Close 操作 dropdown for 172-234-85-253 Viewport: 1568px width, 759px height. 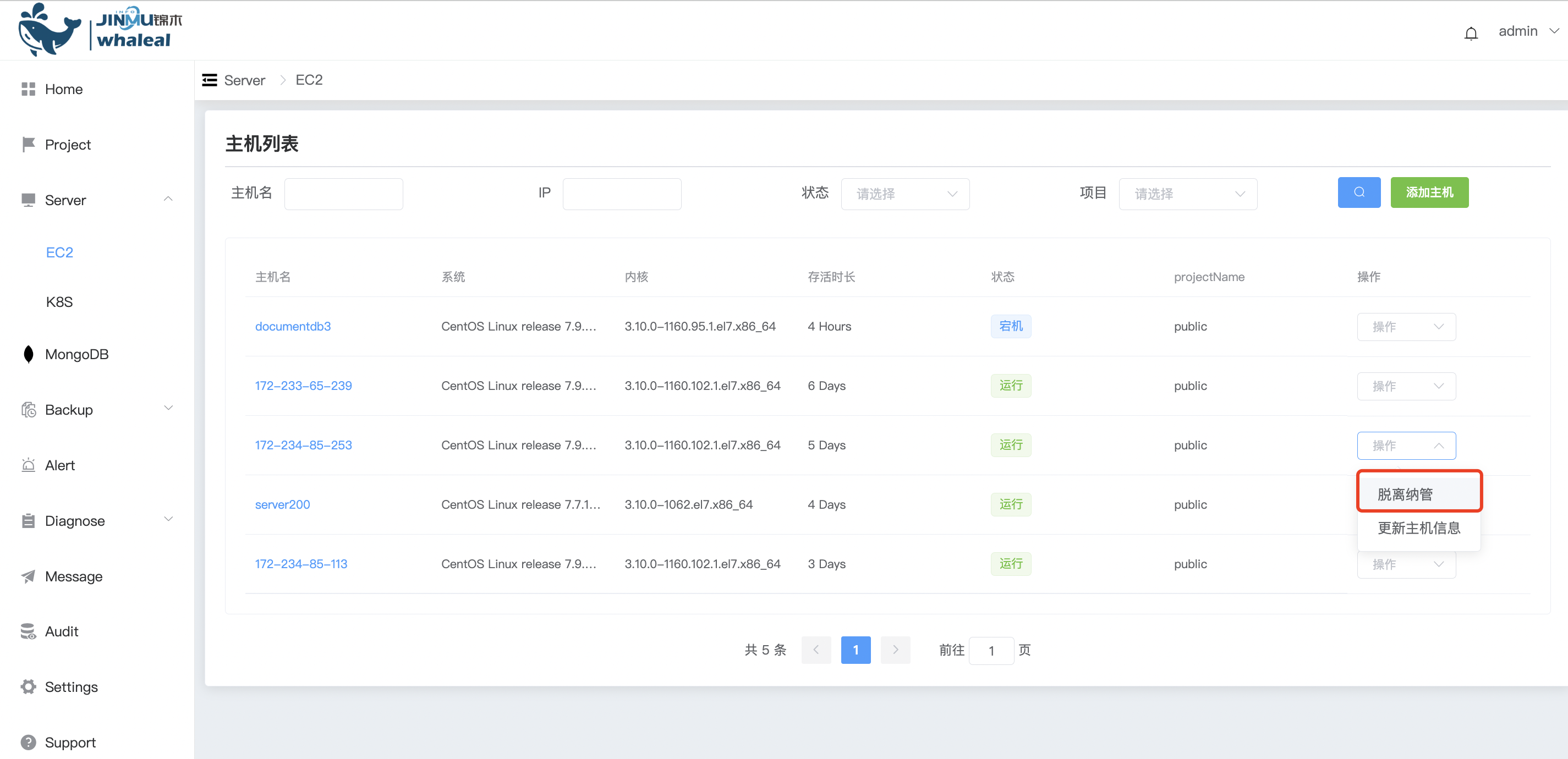pos(1406,446)
